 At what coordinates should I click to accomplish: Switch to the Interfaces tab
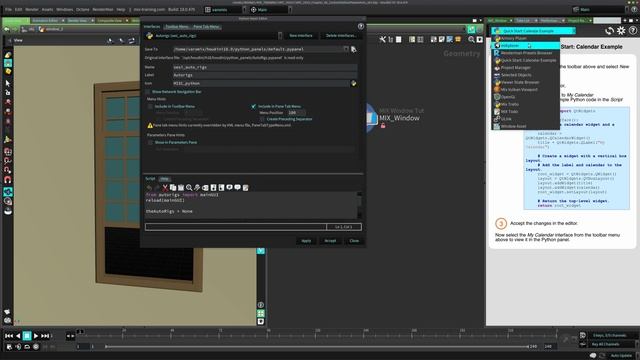point(152,27)
